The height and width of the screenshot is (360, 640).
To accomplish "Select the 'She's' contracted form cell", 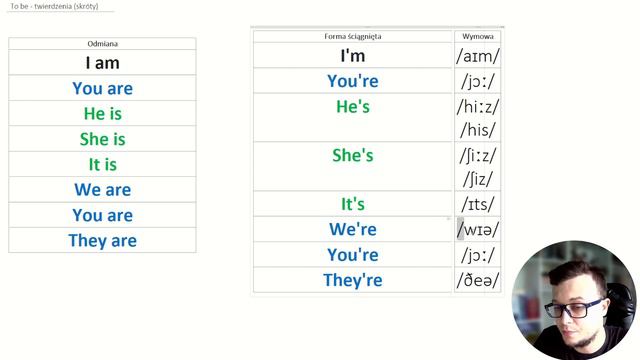I will tap(353, 167).
